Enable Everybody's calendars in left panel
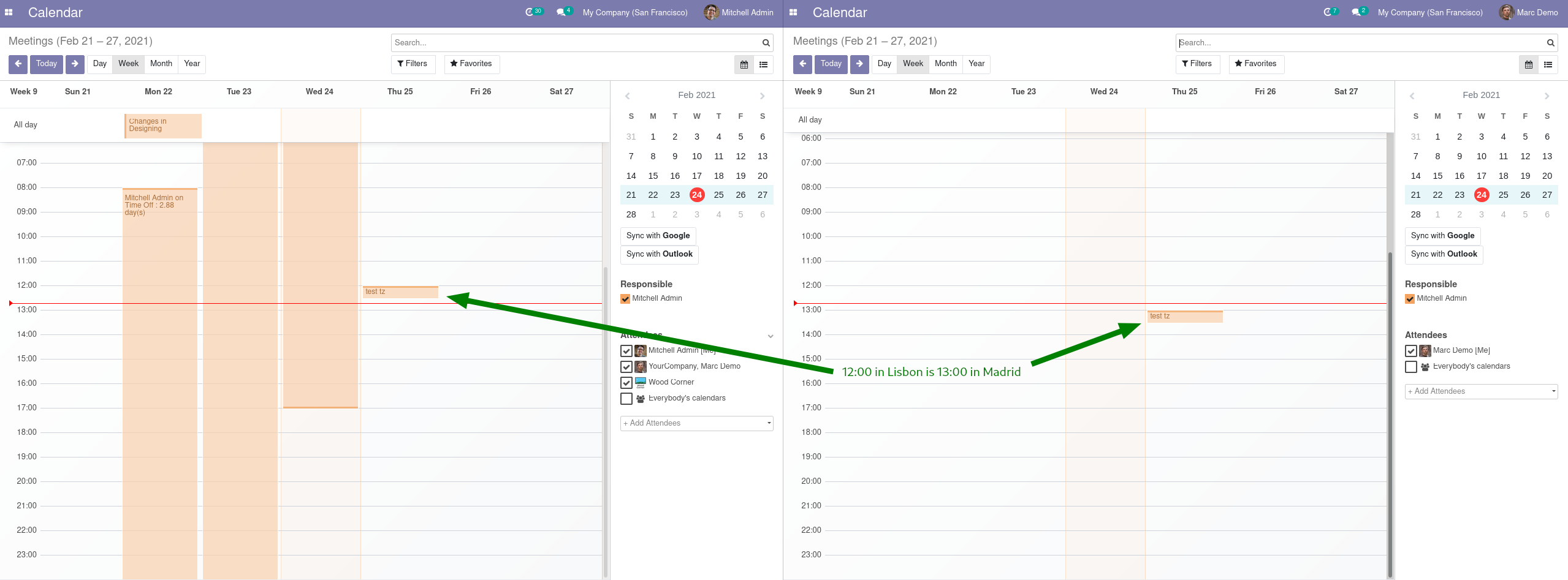The width and height of the screenshot is (1568, 580). [626, 398]
